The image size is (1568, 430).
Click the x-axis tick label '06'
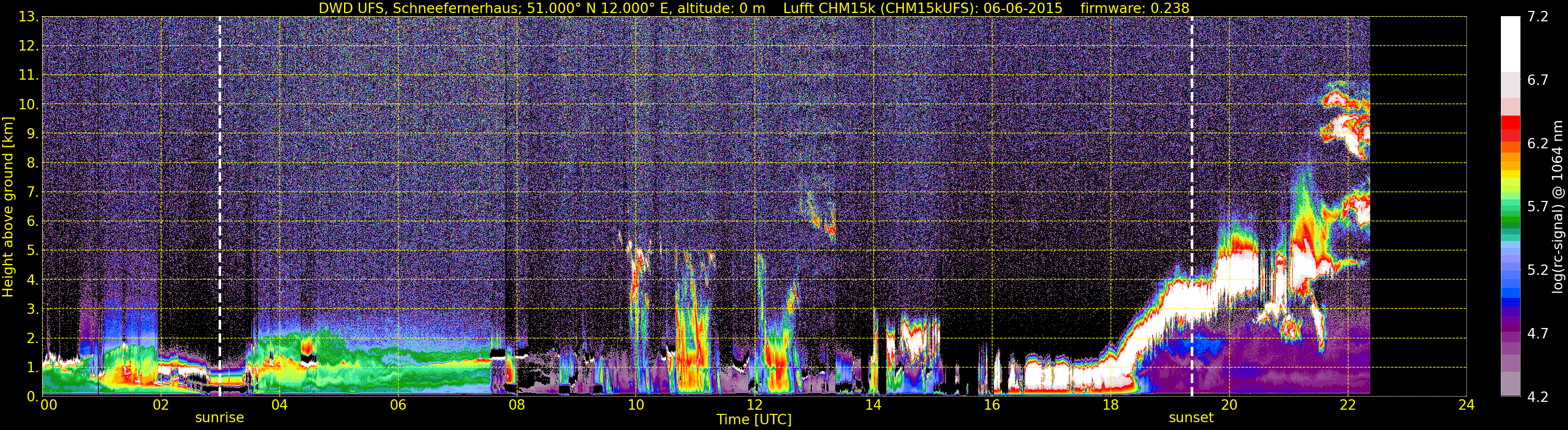[398, 405]
